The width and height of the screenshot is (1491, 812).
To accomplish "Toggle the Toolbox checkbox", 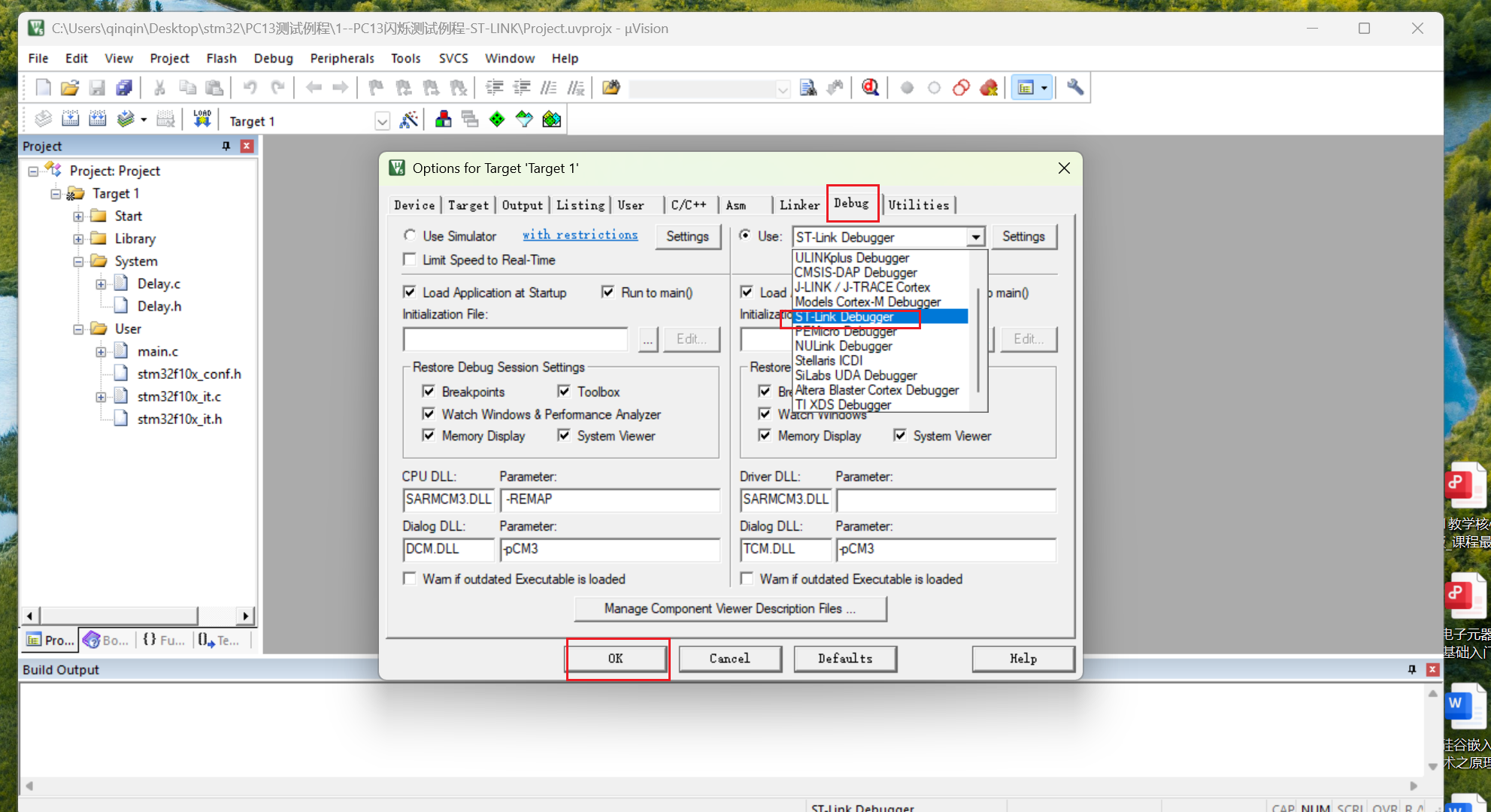I will click(564, 391).
